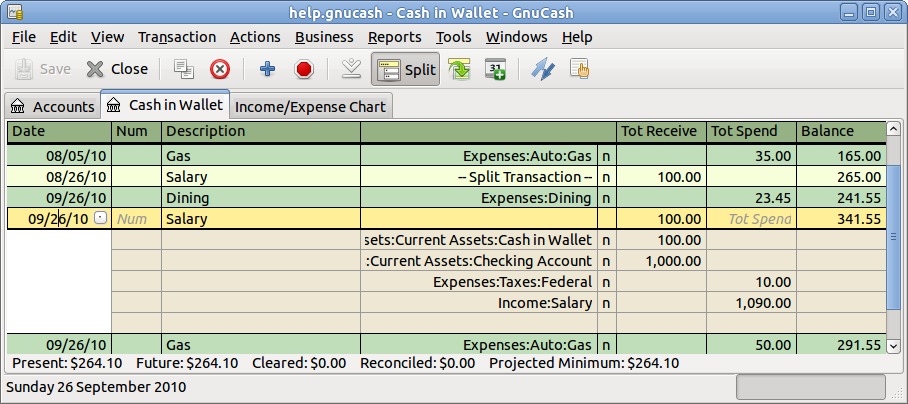
Task: Click the red Cancel transaction icon
Action: click(x=304, y=69)
